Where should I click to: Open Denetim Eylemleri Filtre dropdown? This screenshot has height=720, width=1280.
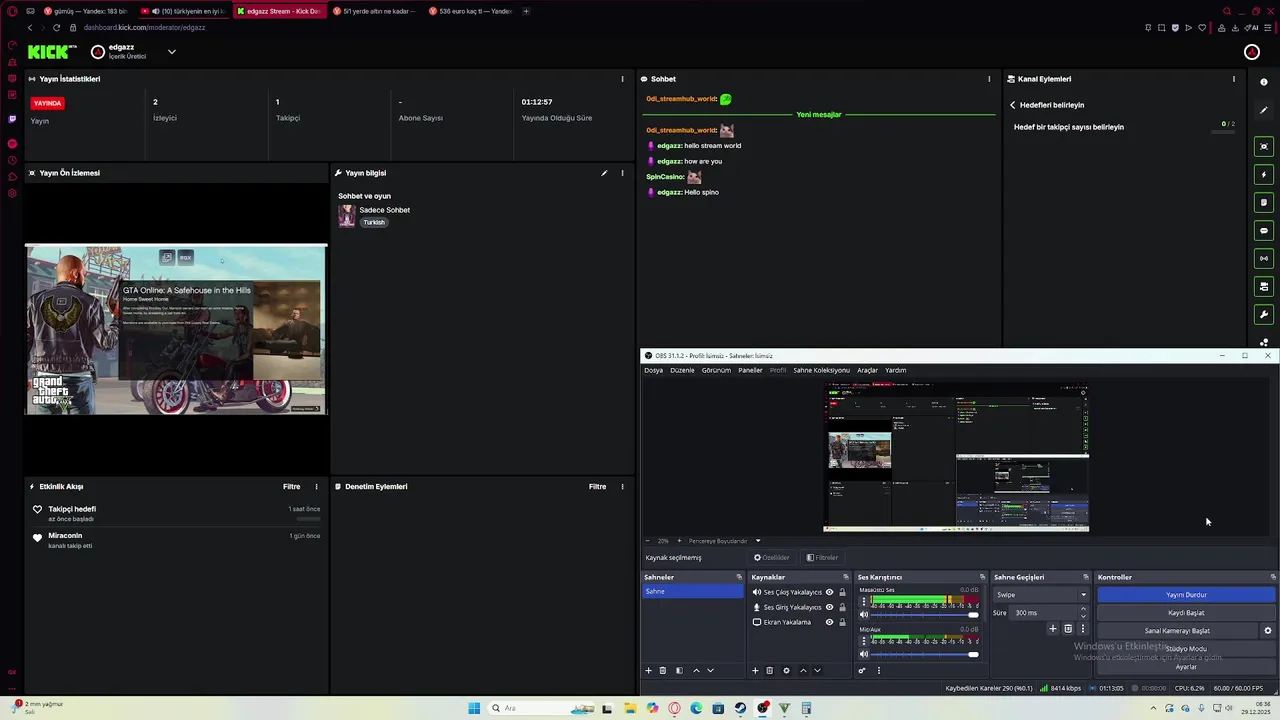[x=597, y=487]
